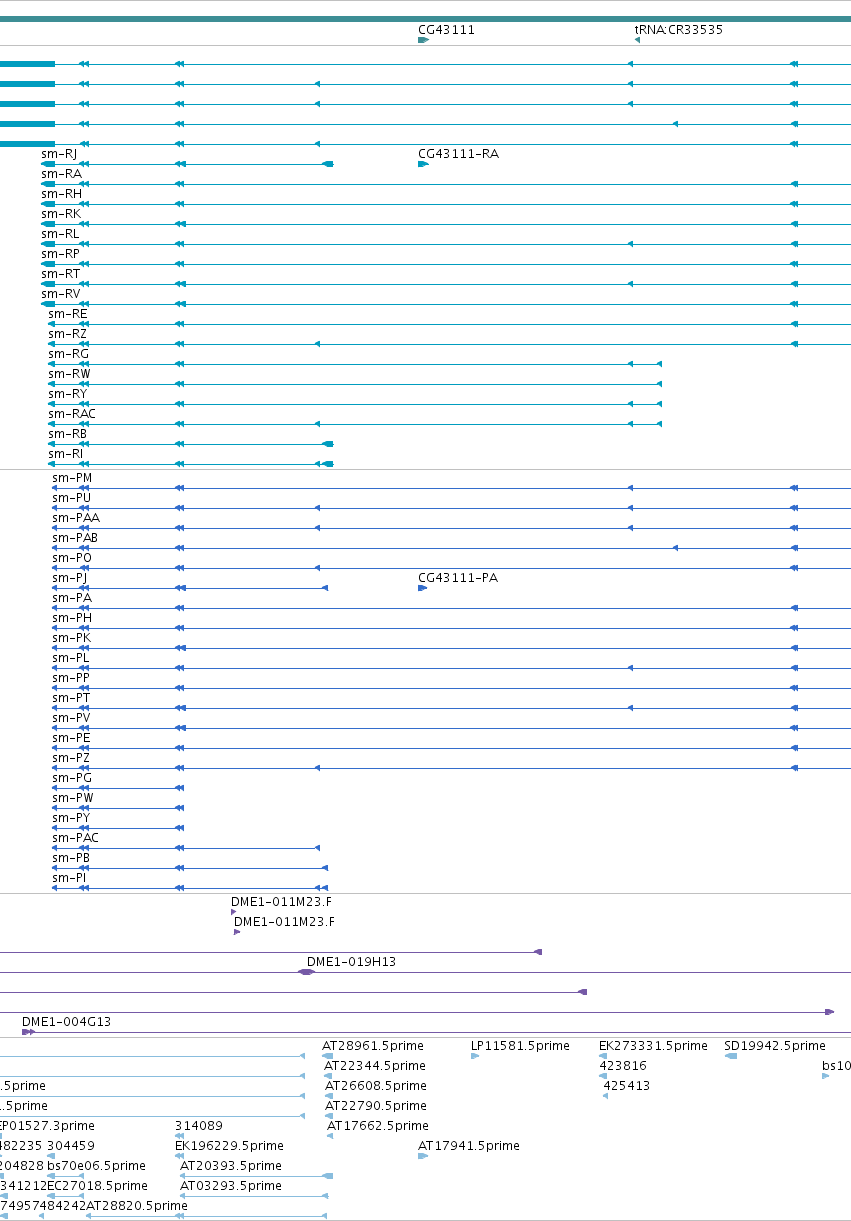Select the SD19942.5prime EST label
Screen dimensions: 851x1221
[775, 1046]
